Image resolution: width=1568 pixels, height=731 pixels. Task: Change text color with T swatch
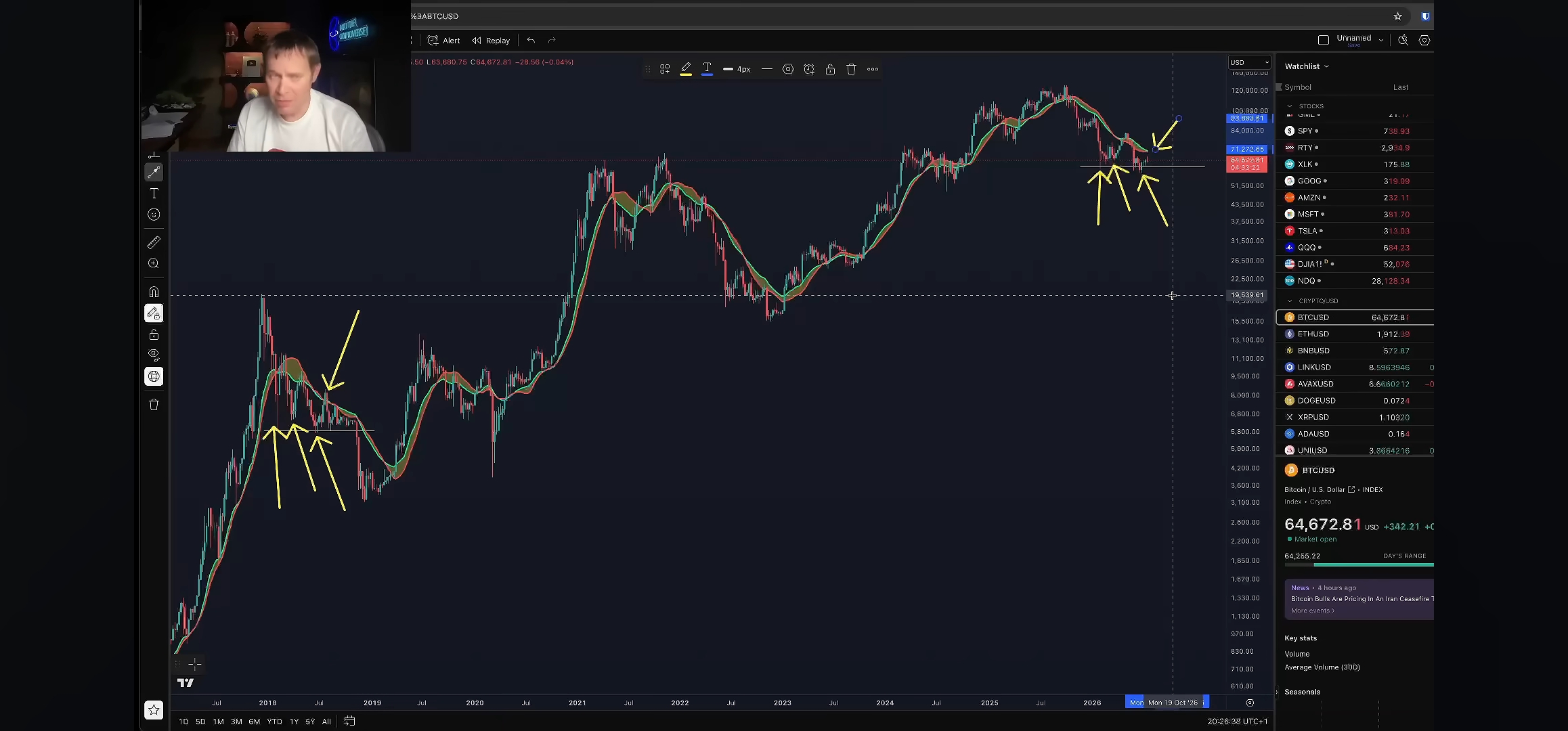[707, 69]
